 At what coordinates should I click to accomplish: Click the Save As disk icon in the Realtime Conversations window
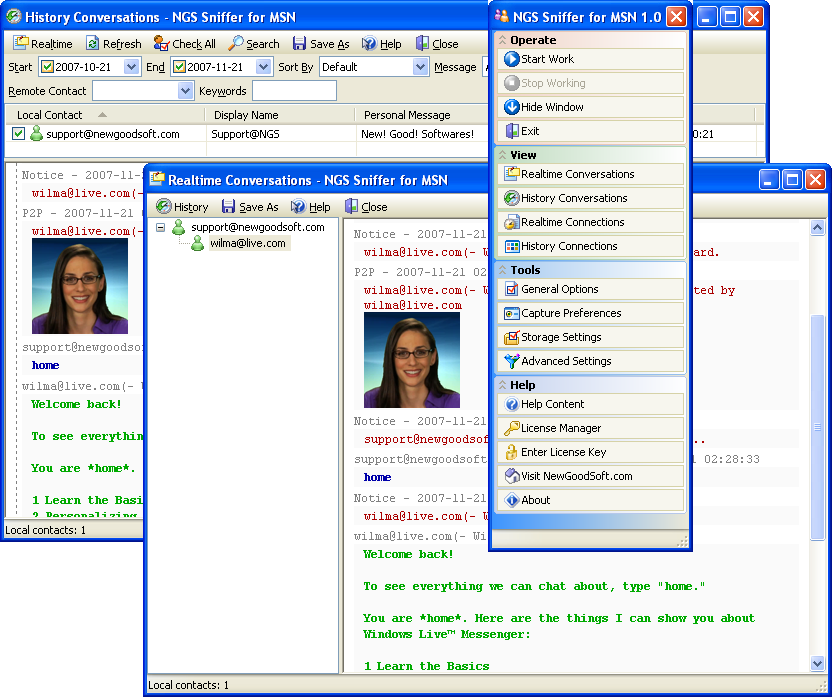(228, 206)
